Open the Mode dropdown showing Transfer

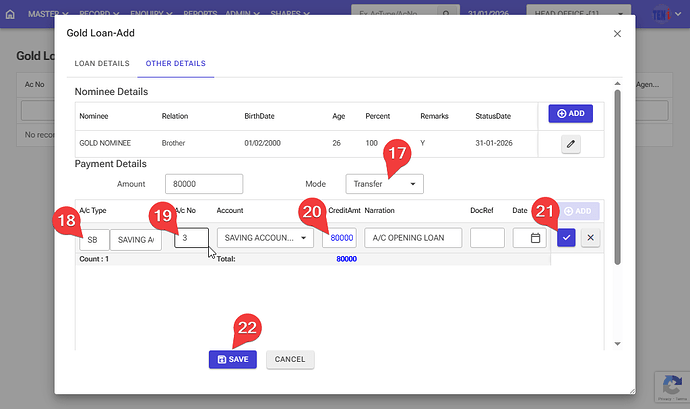(x=385, y=184)
